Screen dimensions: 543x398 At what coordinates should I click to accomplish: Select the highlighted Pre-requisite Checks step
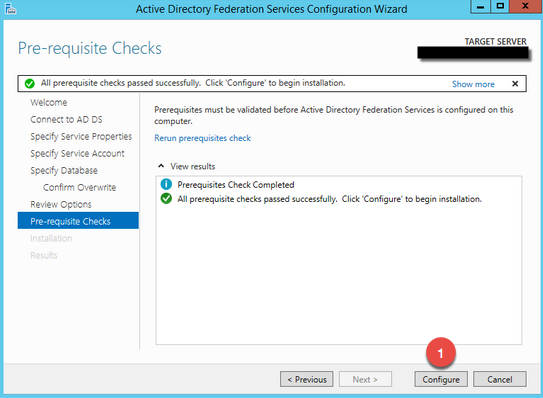[78, 221]
